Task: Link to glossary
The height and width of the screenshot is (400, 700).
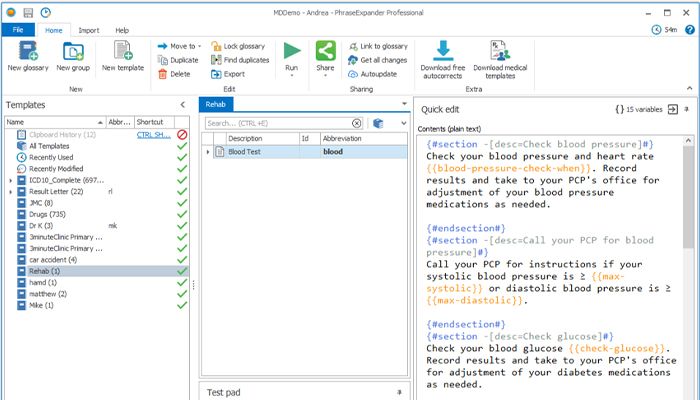Action: (x=378, y=46)
